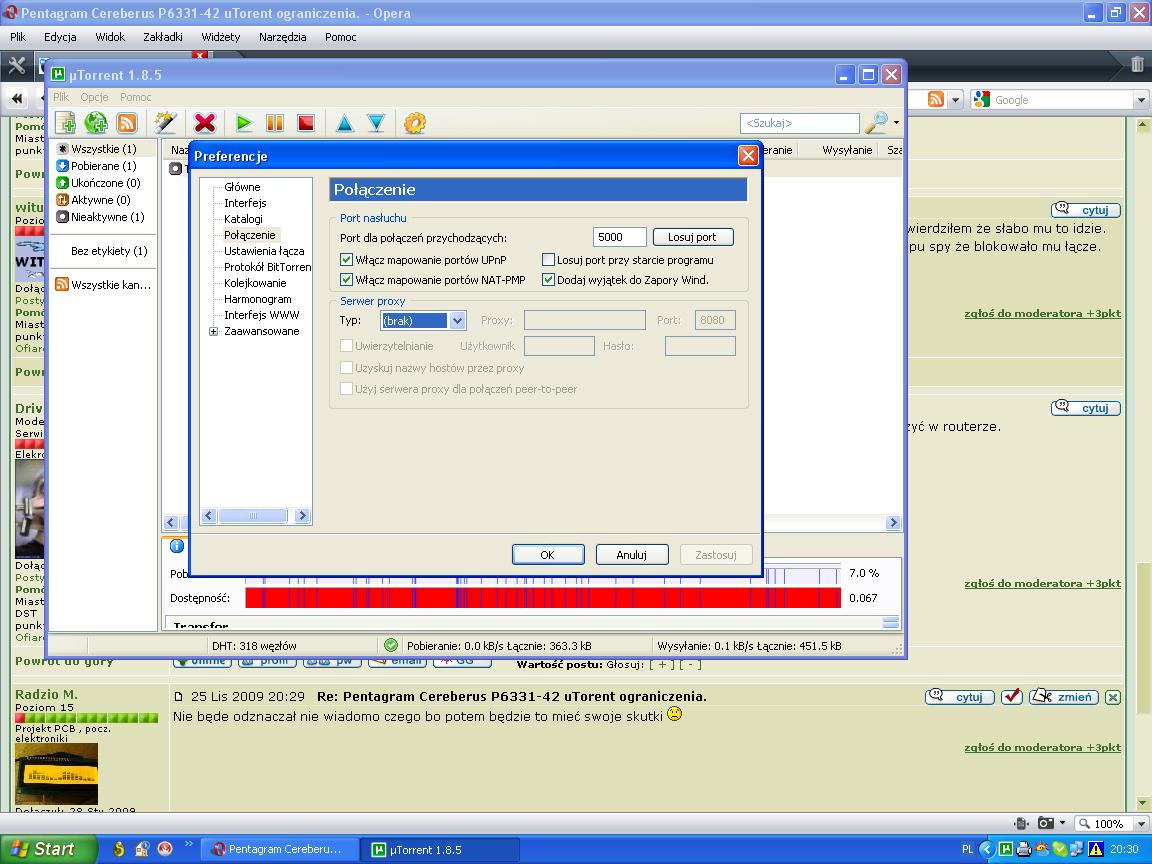Disable UPnP port mapping checkbox
Screen dimensions: 1152x864
(347, 259)
